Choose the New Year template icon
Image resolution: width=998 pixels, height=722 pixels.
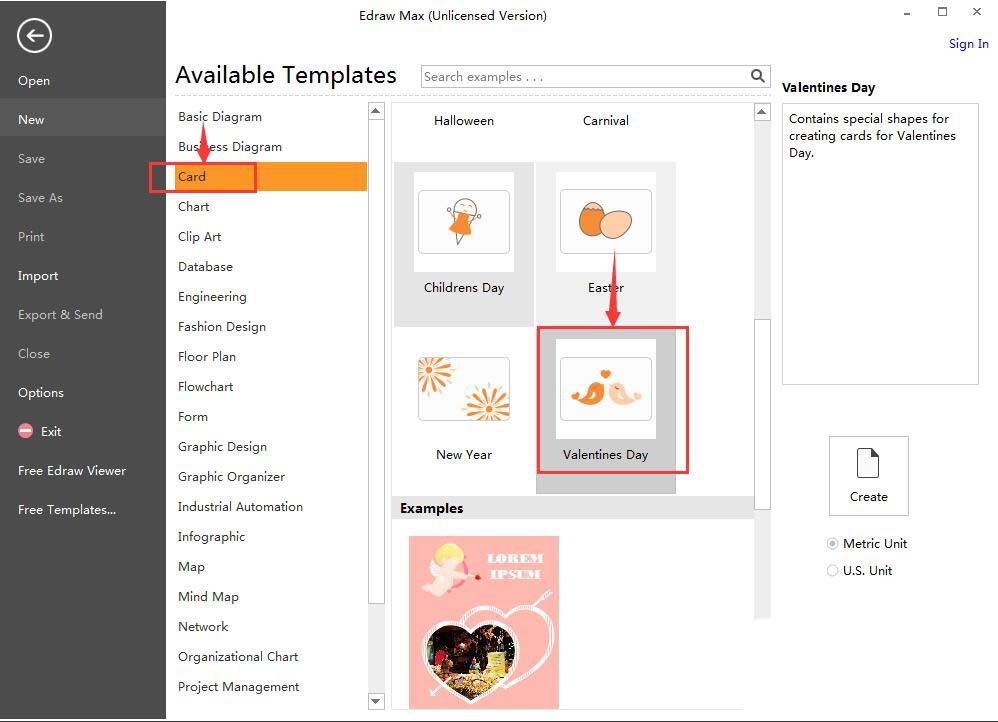(x=464, y=389)
